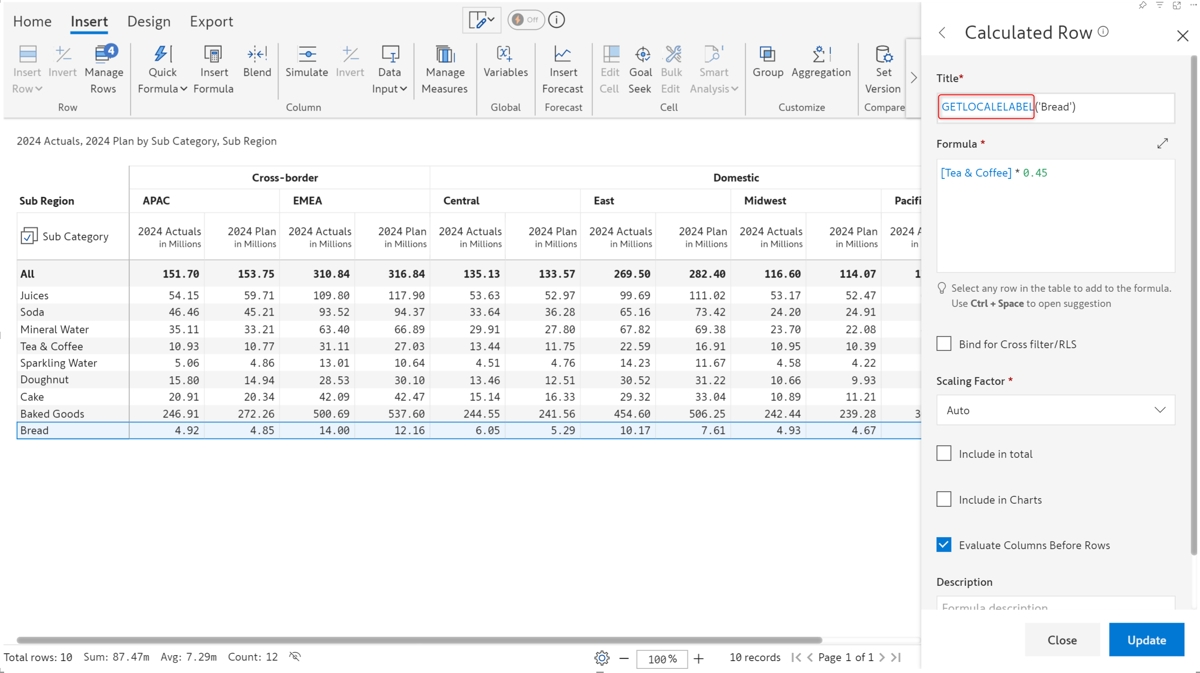Viewport: 1200px width, 673px height.
Task: Uncheck Evaluate Columns Before Rows
Action: [x=944, y=545]
